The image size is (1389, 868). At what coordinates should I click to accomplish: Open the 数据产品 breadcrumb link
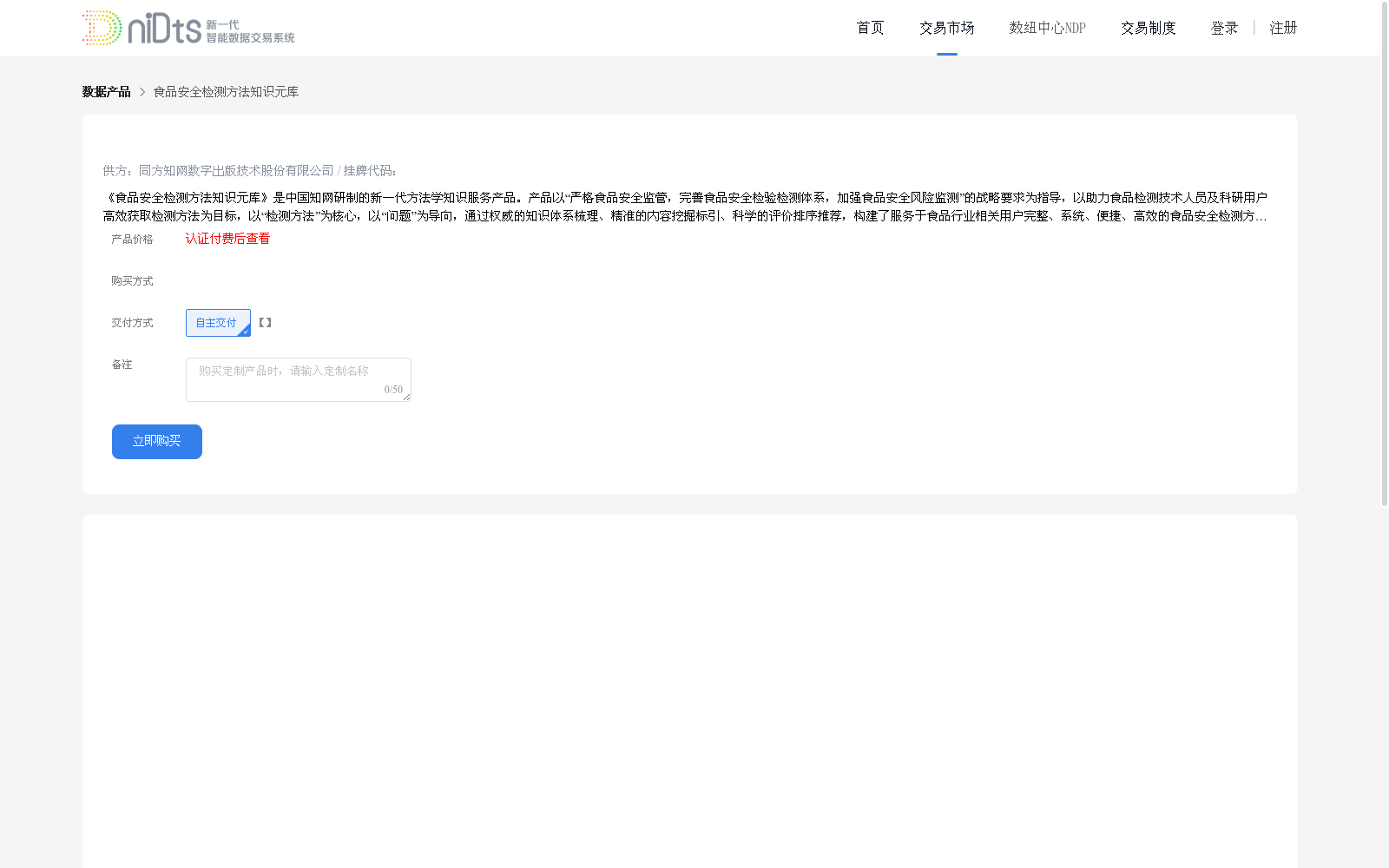pos(105,91)
